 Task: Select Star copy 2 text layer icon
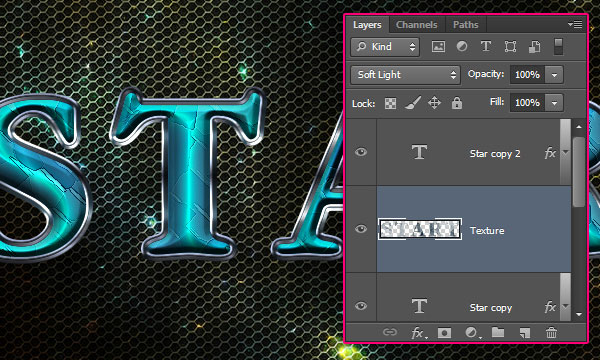click(419, 152)
